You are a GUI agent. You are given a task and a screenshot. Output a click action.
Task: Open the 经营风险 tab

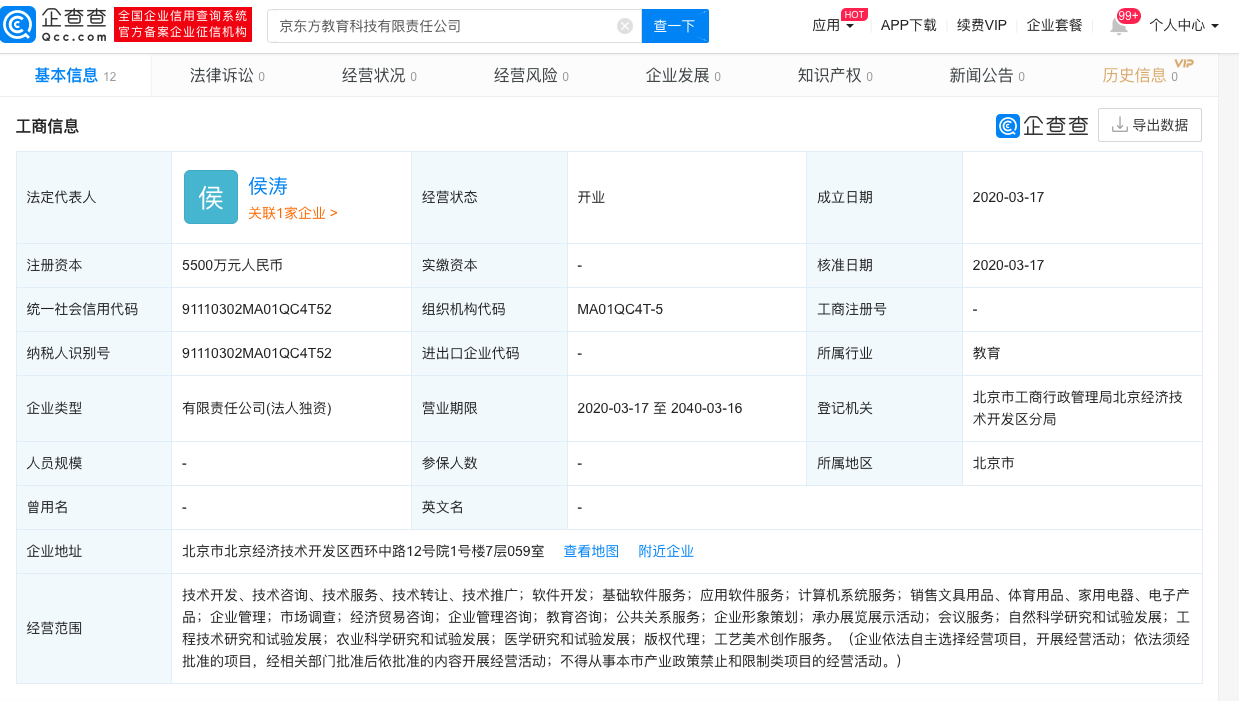(531, 75)
